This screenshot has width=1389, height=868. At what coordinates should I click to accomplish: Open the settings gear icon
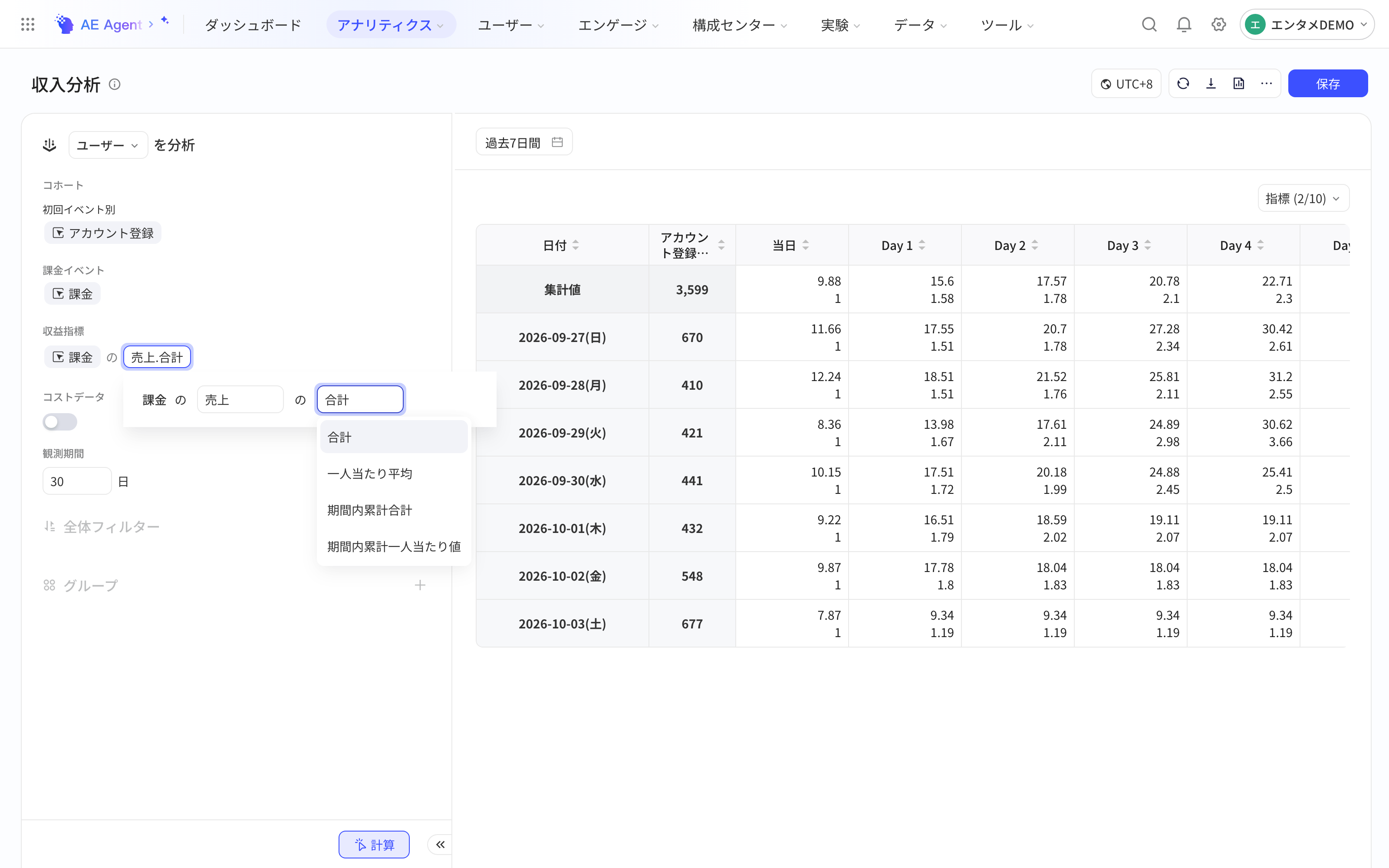1218,25
